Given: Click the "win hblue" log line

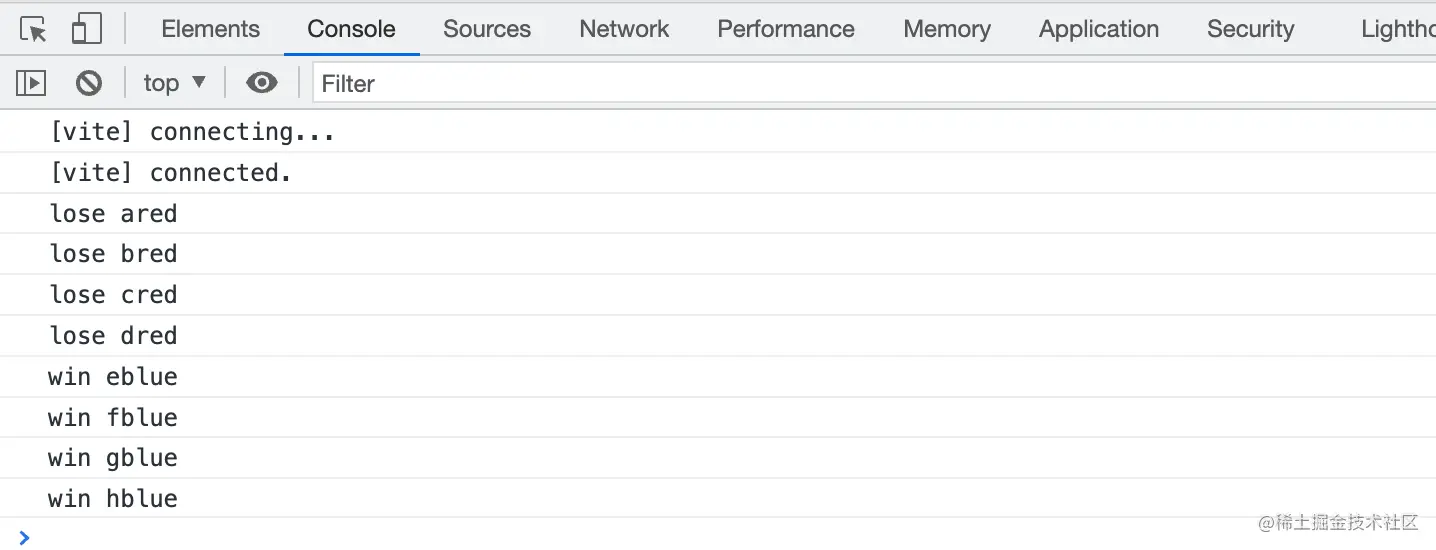Looking at the screenshot, I should (113, 498).
